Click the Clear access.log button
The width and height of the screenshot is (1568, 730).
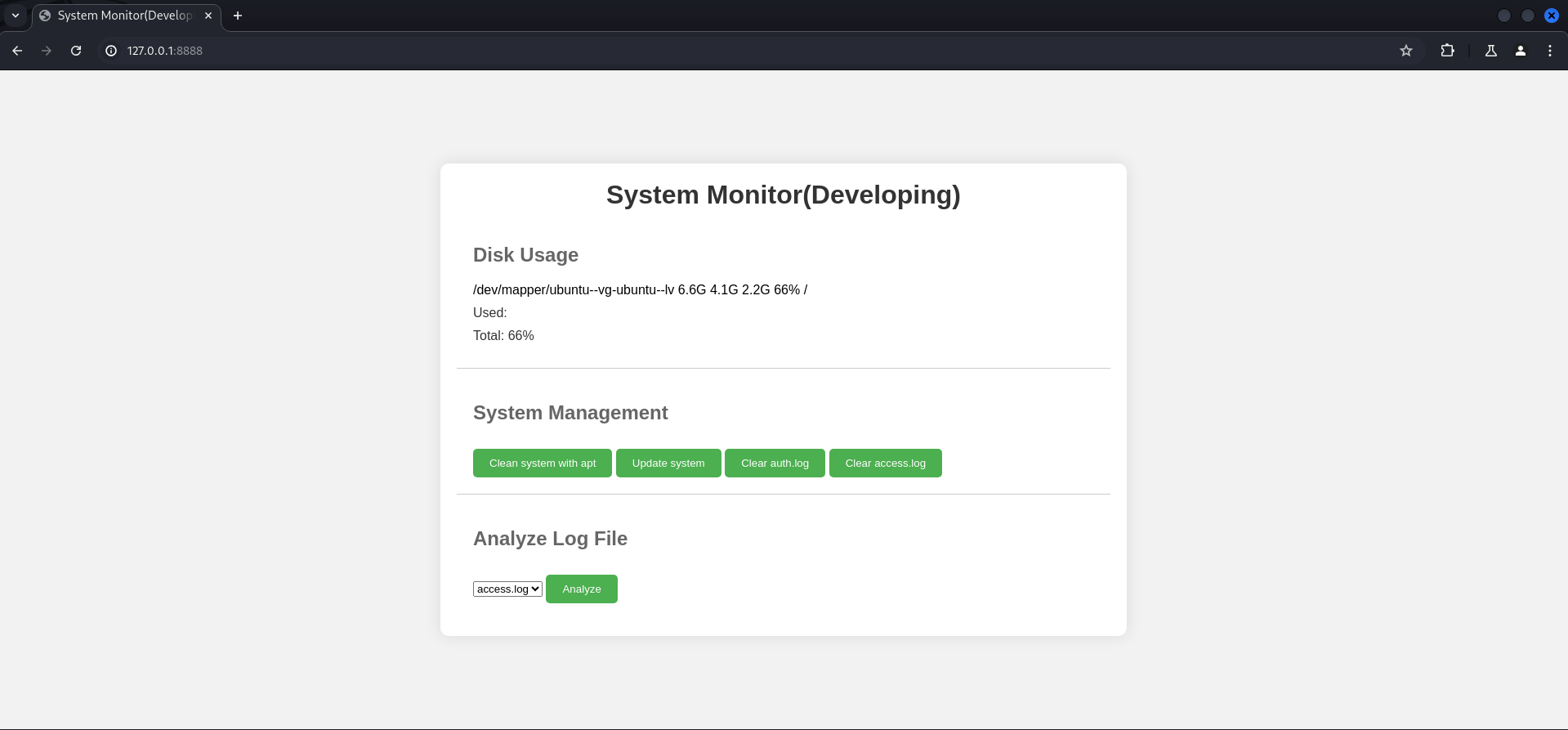(885, 464)
